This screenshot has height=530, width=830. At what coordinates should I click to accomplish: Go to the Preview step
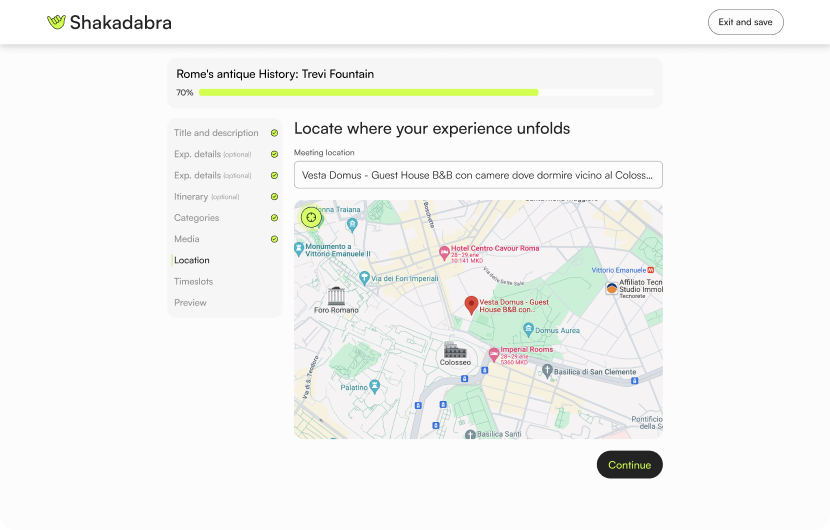tap(190, 303)
